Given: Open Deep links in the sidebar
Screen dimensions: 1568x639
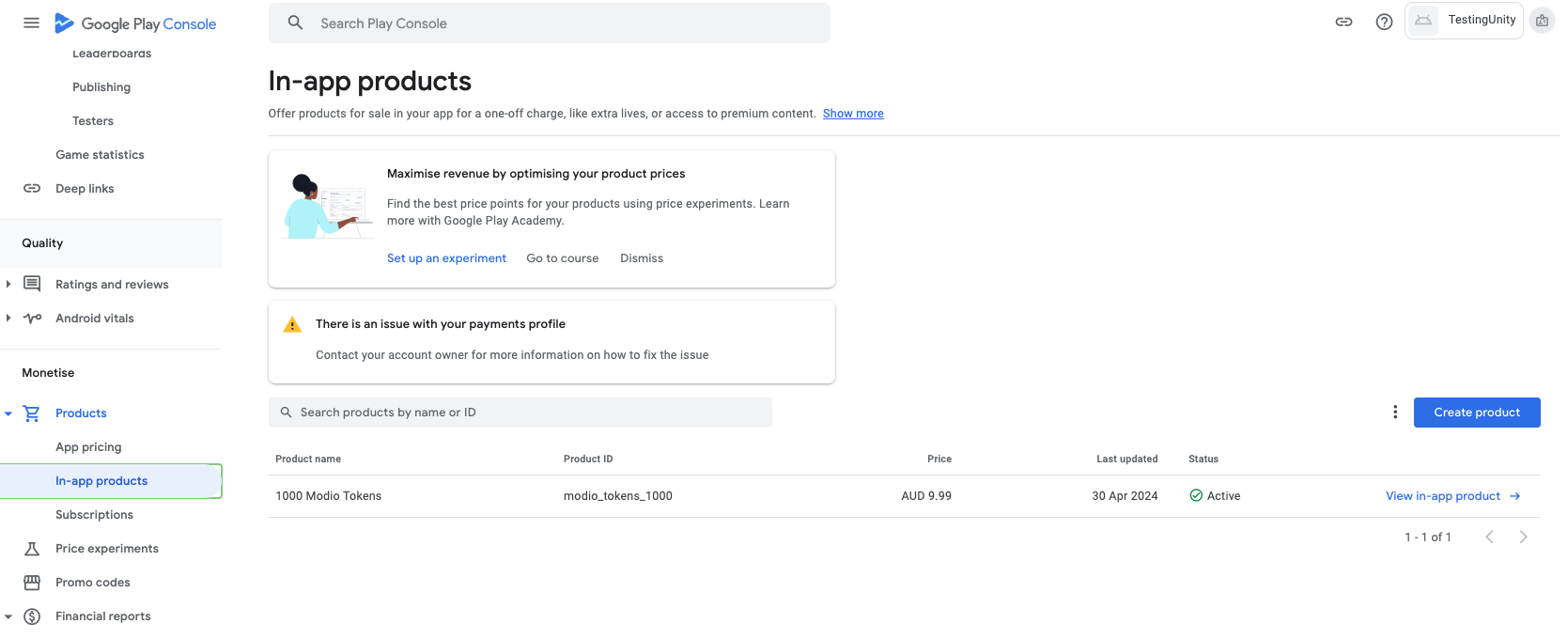Looking at the screenshot, I should pyautogui.click(x=85, y=188).
